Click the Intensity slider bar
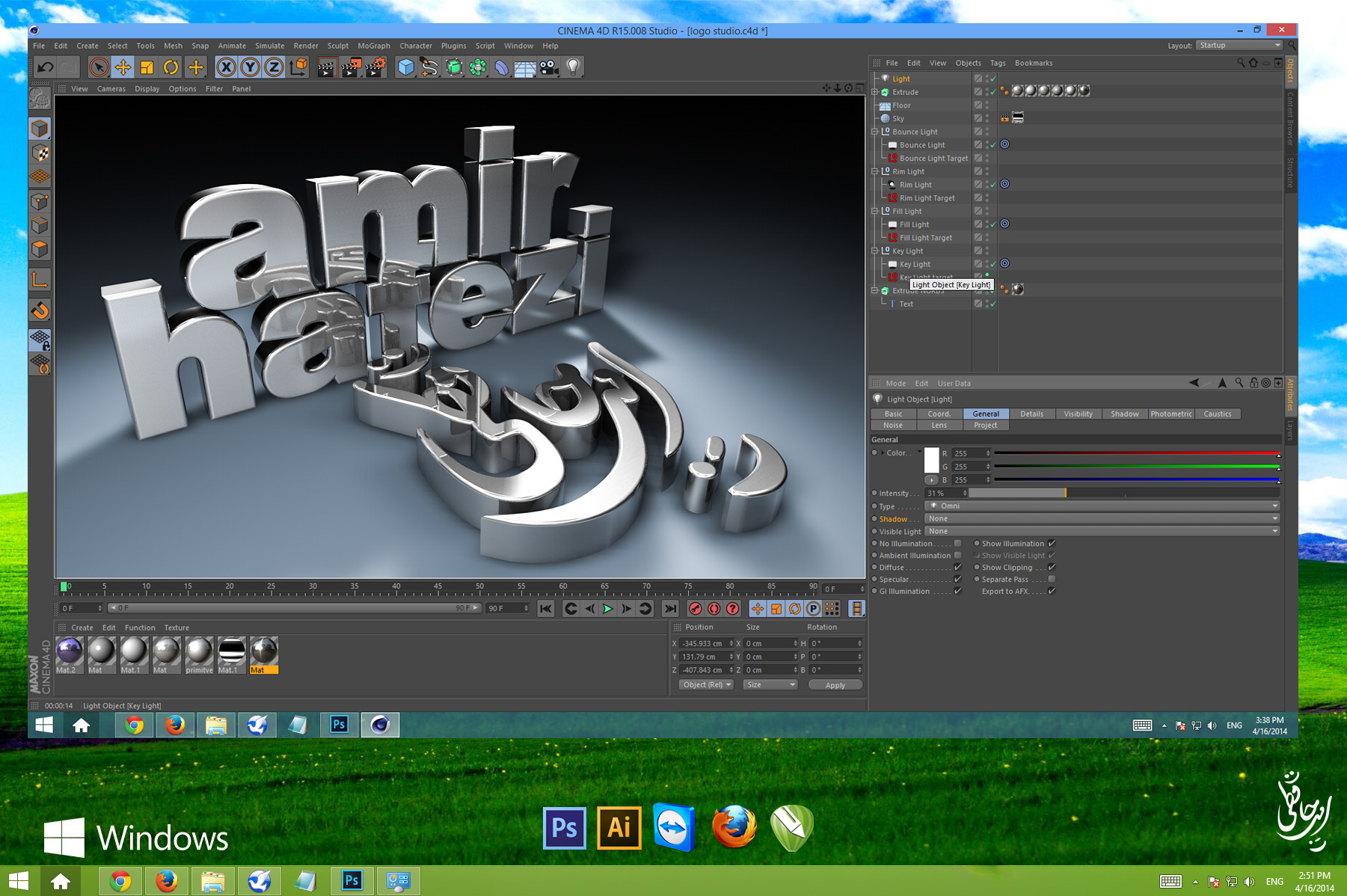The image size is (1347, 896). pos(1123,494)
